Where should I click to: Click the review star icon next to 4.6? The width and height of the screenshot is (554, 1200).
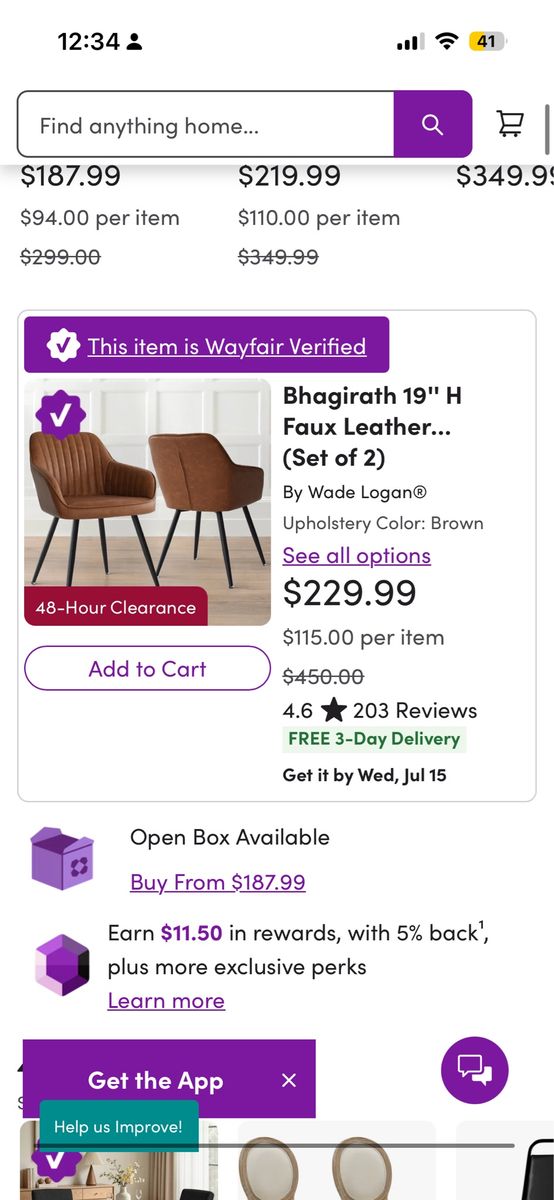333,711
